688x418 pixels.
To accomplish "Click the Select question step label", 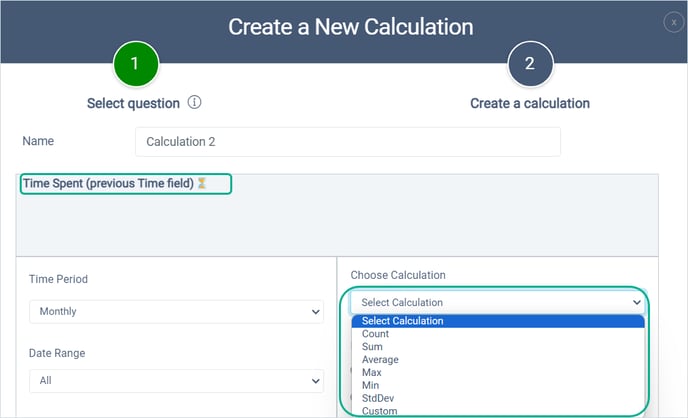I will (x=133, y=104).
